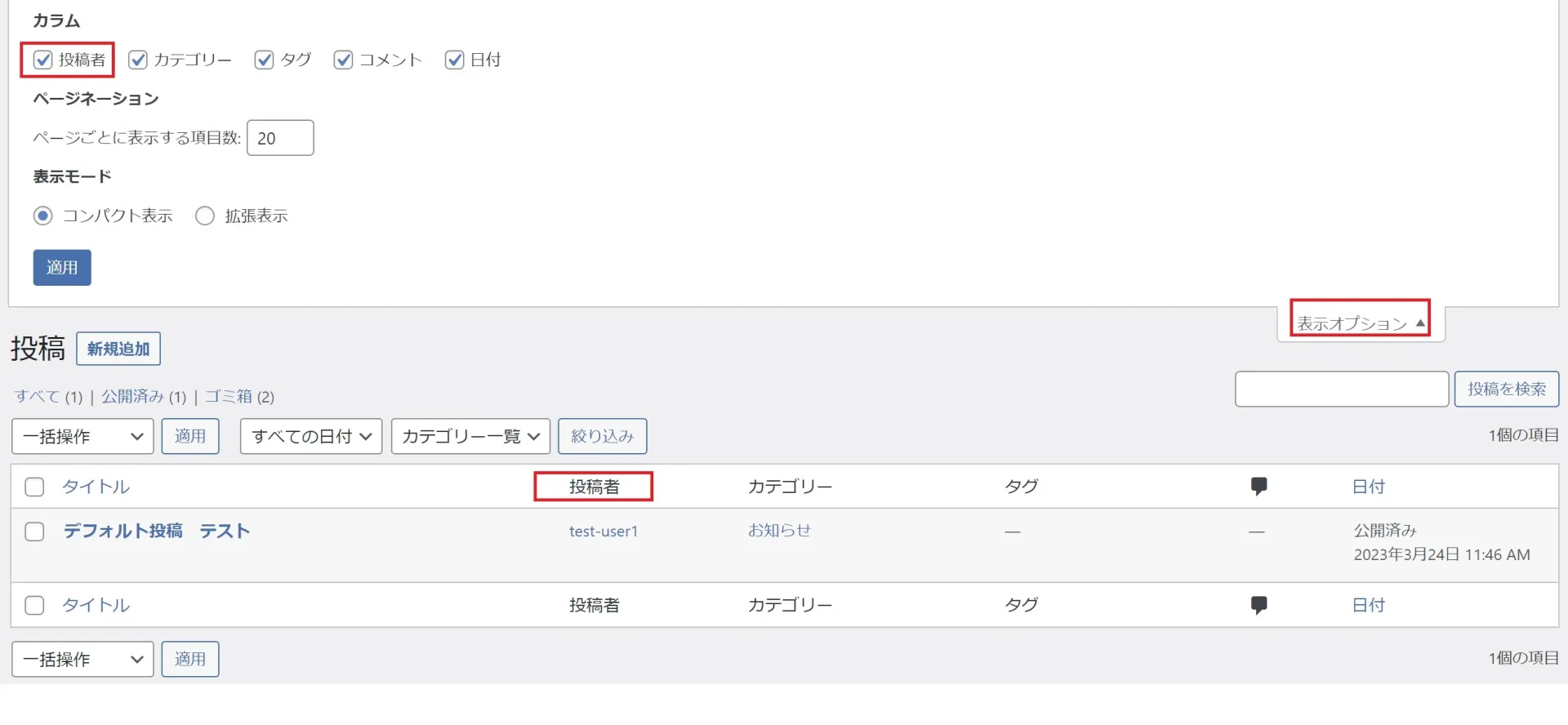
Task: Open the カテゴリー一覧 dropdown
Action: (470, 436)
